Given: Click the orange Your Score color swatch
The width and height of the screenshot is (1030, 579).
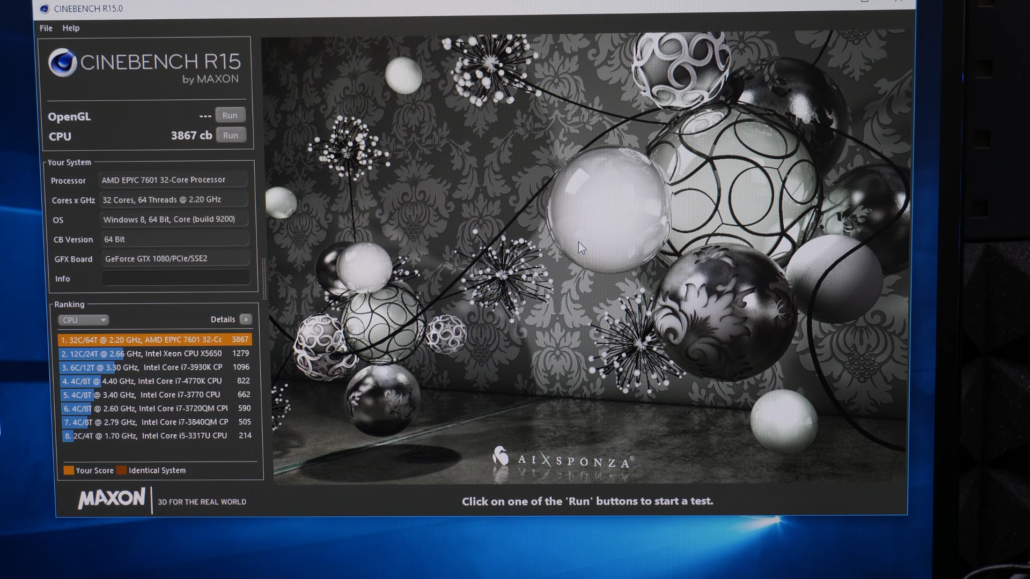Looking at the screenshot, I should pos(67,470).
